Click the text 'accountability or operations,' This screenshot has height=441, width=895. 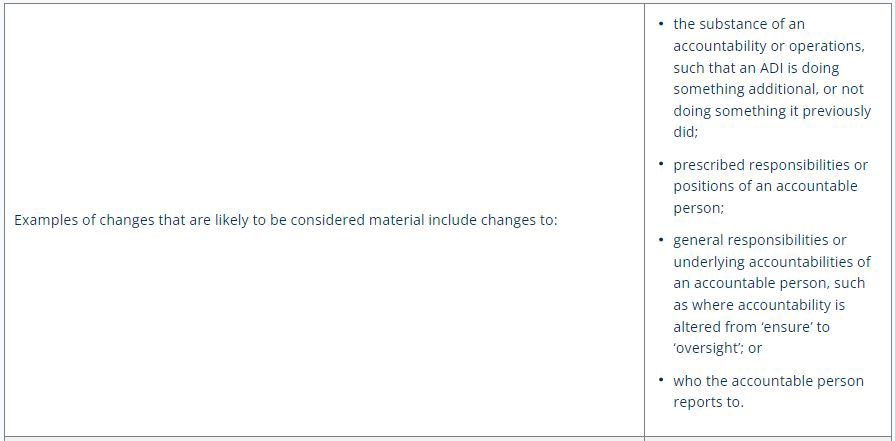tap(769, 46)
